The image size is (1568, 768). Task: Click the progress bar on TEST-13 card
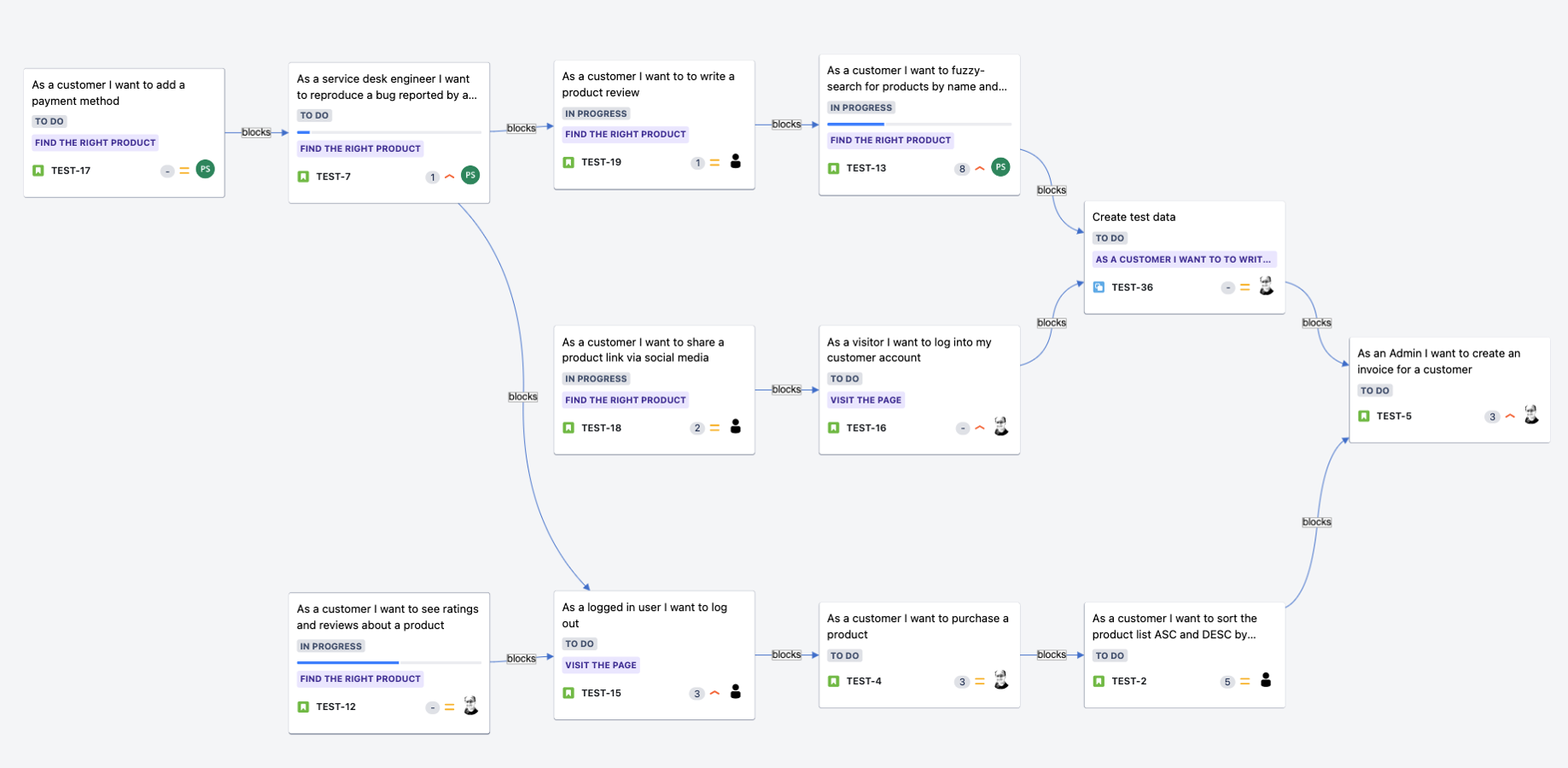point(919,125)
